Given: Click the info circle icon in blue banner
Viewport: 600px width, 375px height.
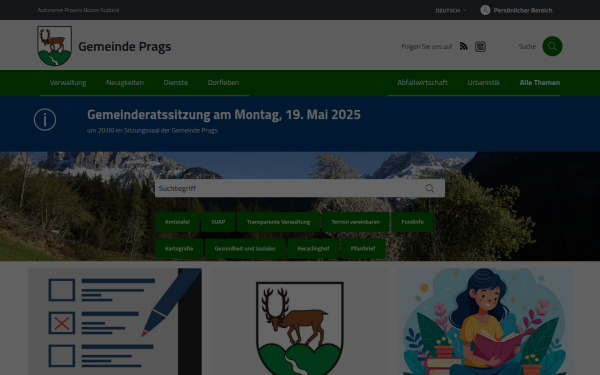Looking at the screenshot, I should pyautogui.click(x=45, y=120).
